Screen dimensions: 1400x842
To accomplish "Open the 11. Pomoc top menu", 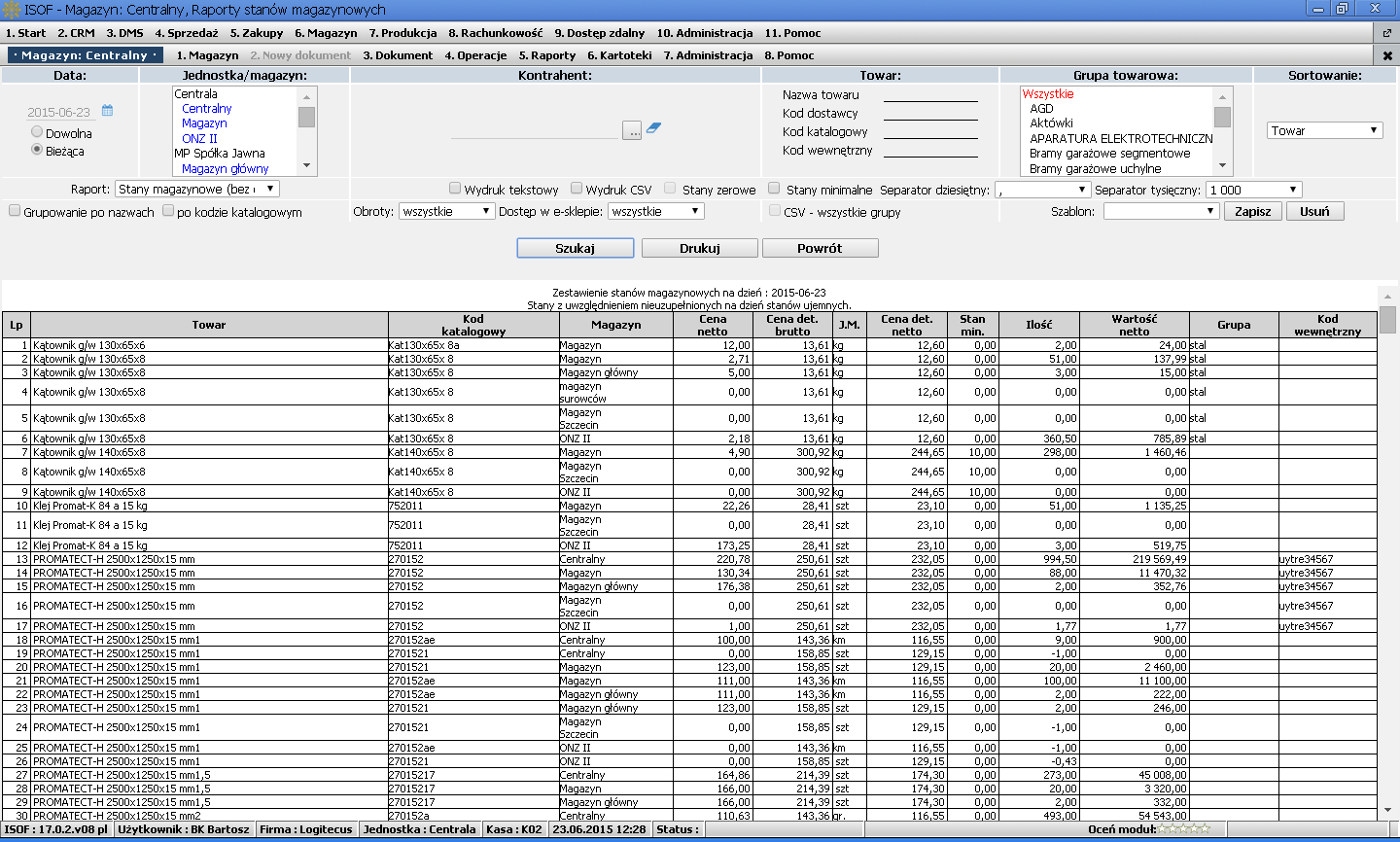I will [x=792, y=33].
